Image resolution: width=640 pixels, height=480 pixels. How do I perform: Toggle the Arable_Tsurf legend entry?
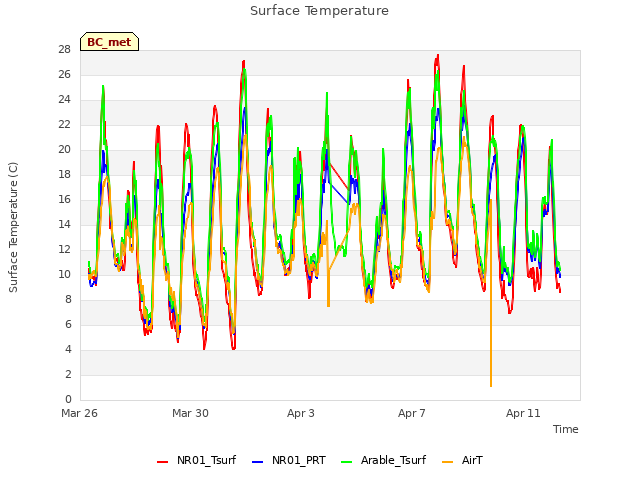pyautogui.click(x=384, y=460)
